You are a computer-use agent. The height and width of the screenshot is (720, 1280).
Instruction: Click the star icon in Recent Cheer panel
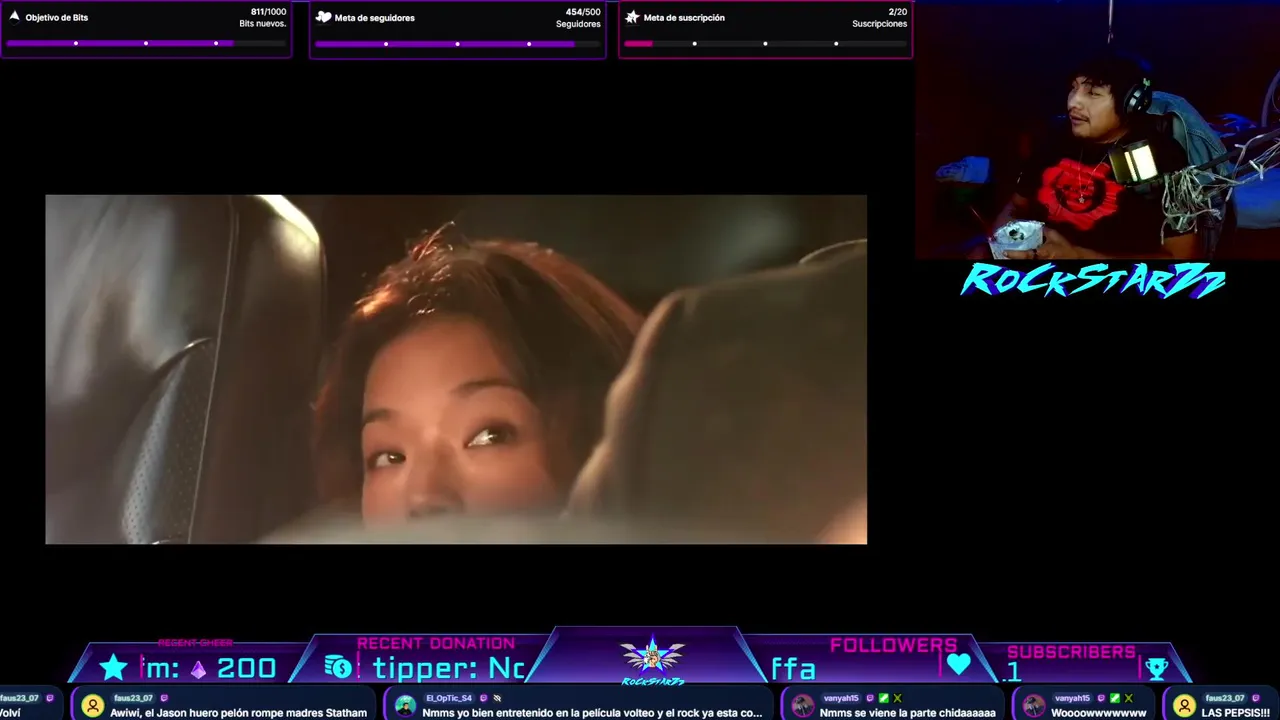(x=114, y=667)
